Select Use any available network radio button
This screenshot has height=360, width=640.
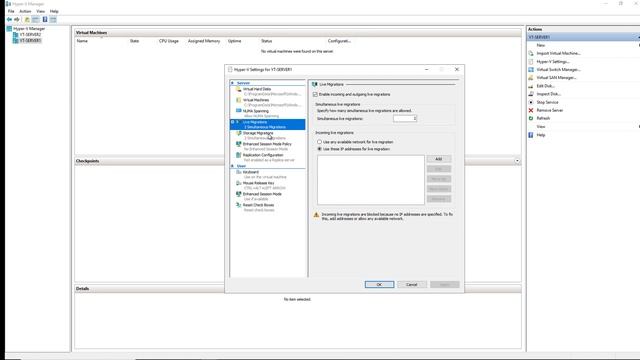click(x=319, y=142)
